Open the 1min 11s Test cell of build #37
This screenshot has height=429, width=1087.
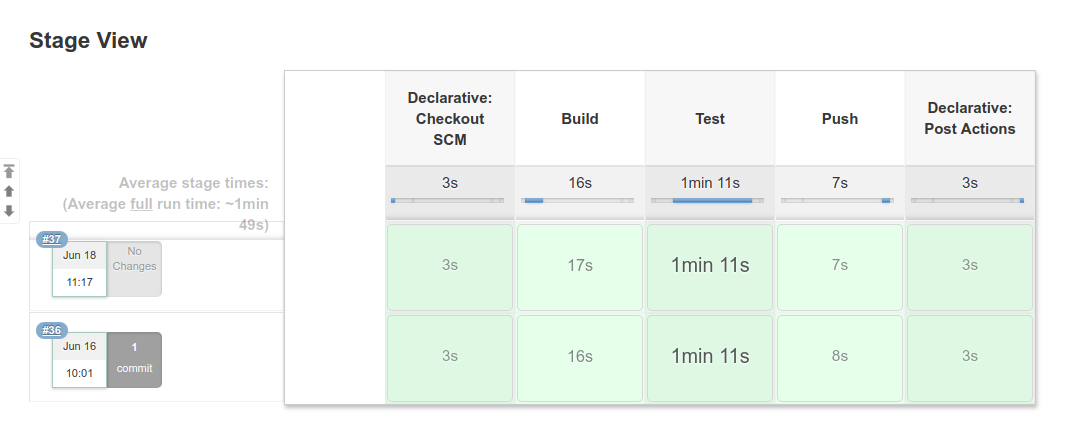[710, 268]
